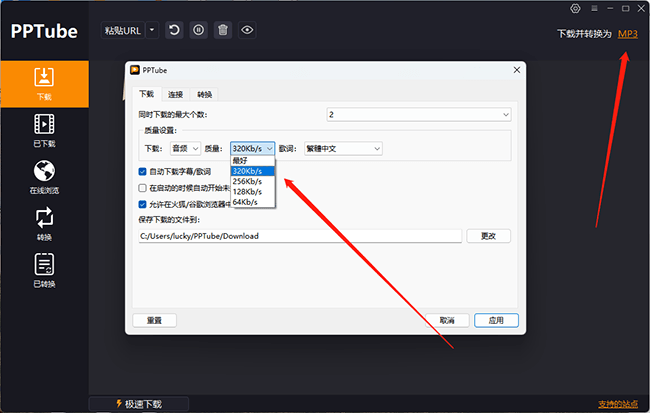Select 256Kb/s quality option

pos(252,181)
